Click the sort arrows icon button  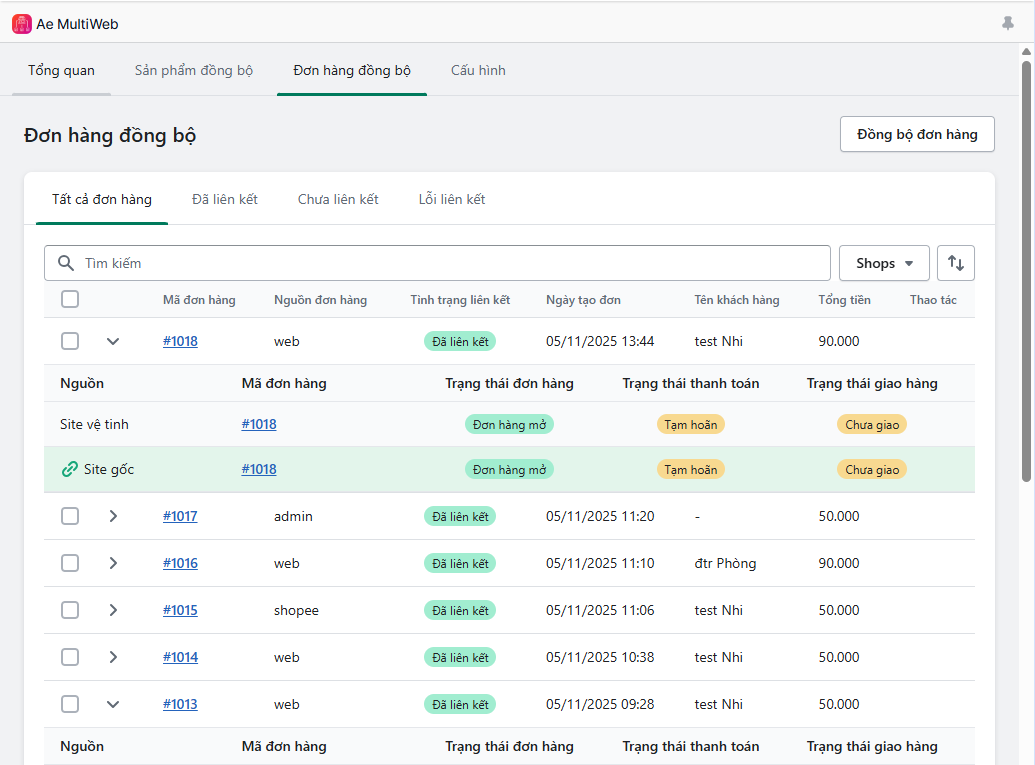coord(956,263)
